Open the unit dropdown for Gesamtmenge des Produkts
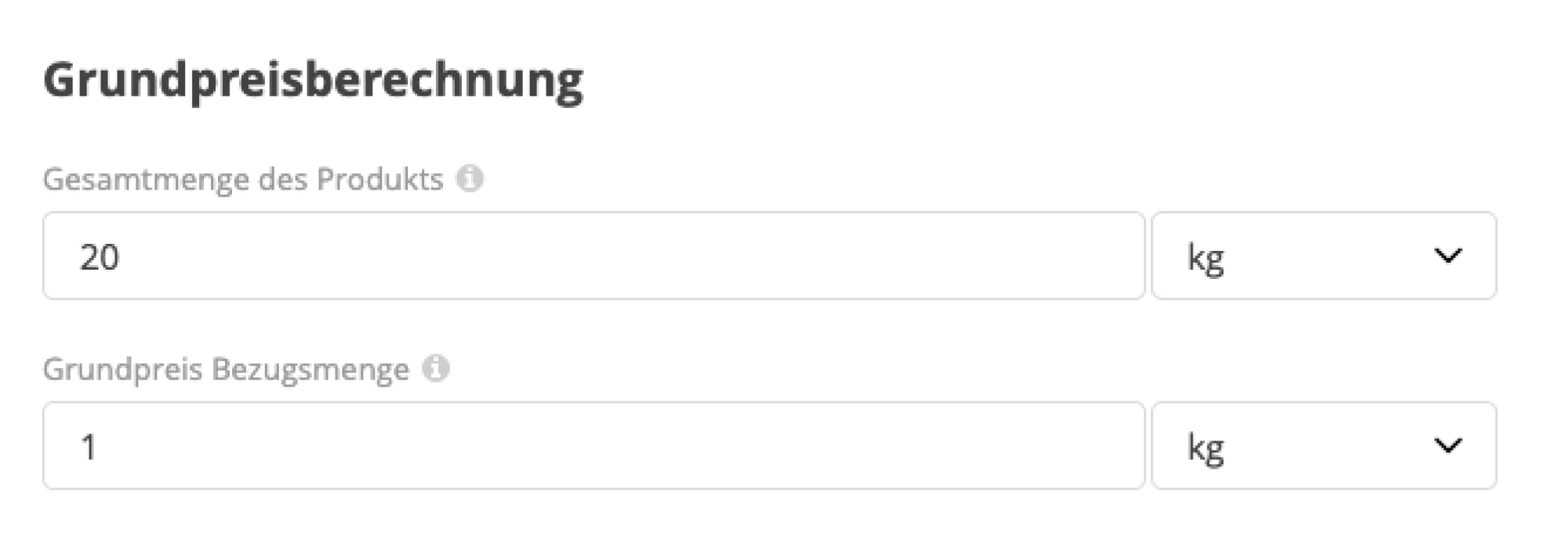The height and width of the screenshot is (537, 1568). pyautogui.click(x=1325, y=256)
